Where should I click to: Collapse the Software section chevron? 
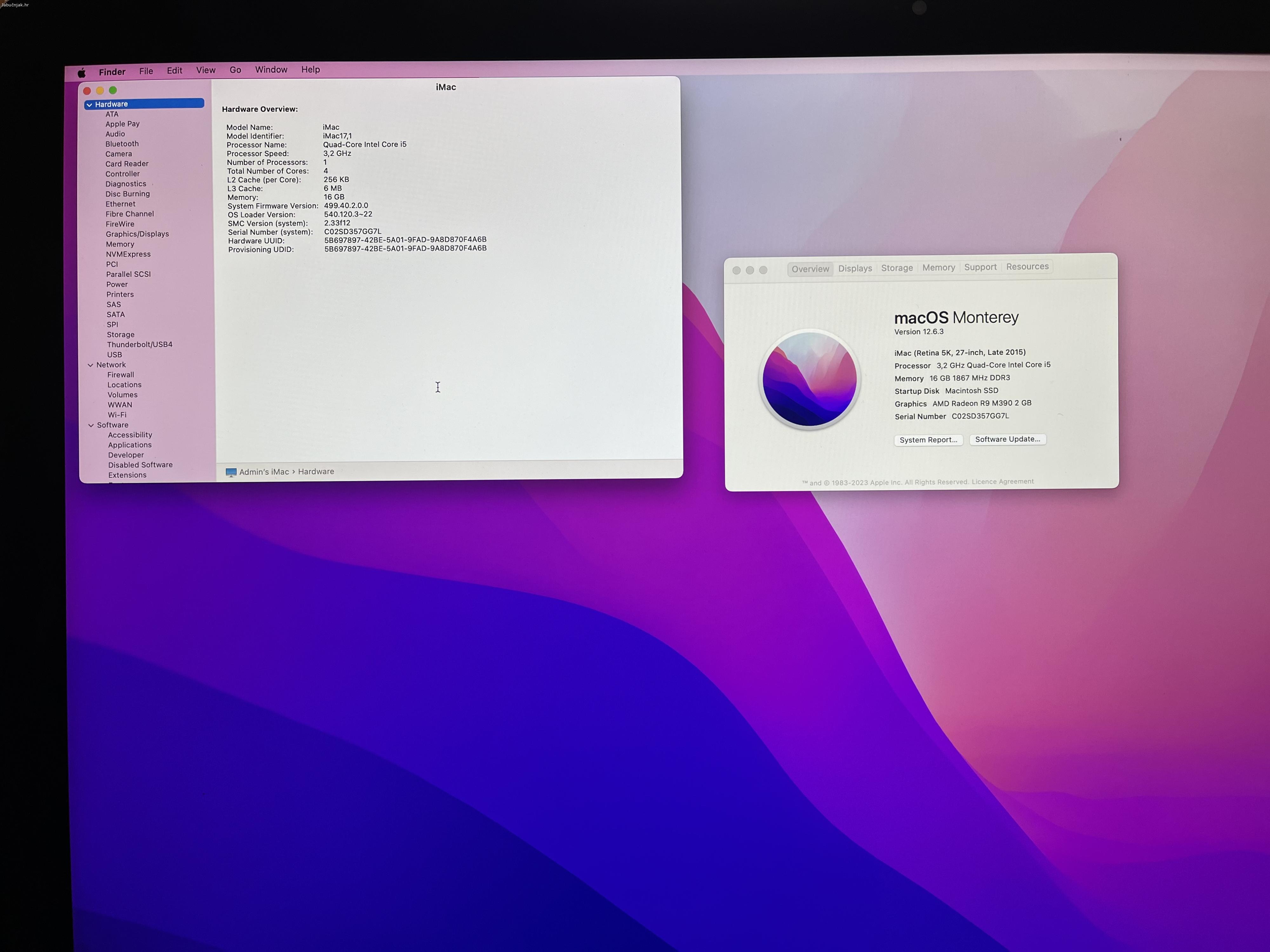(x=91, y=425)
